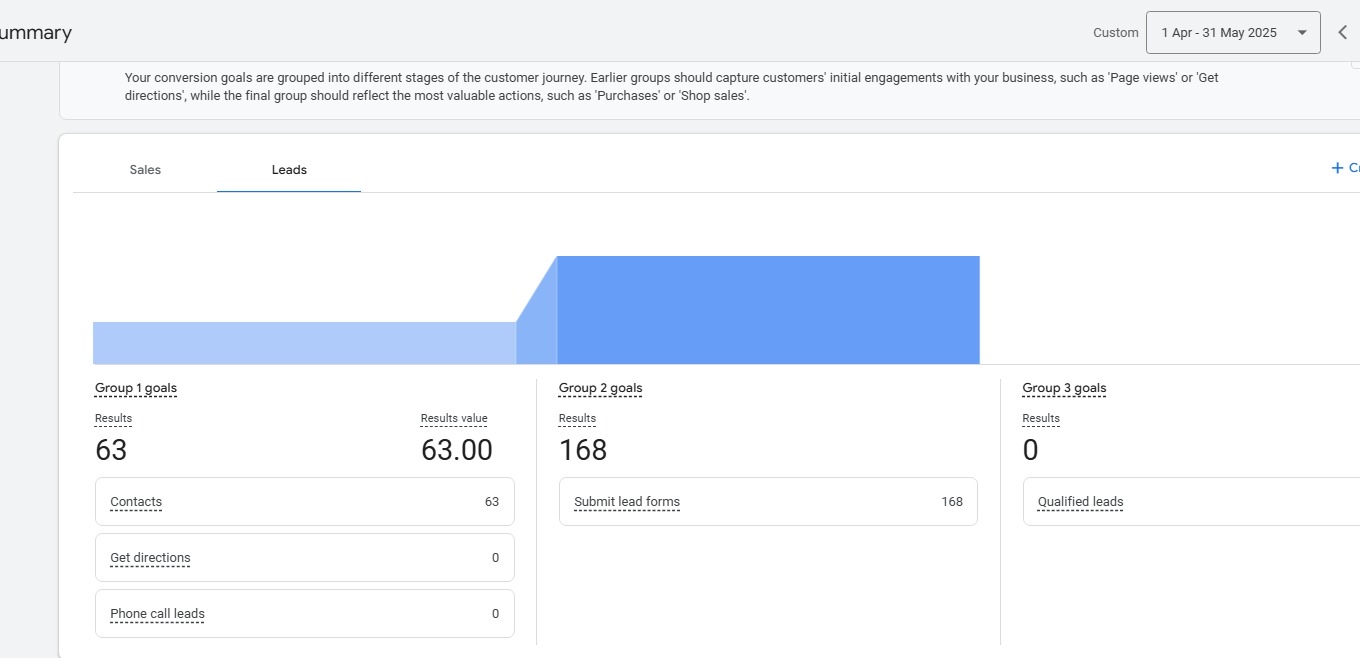Open the Contacts goal row
The height and width of the screenshot is (658, 1360).
click(304, 502)
